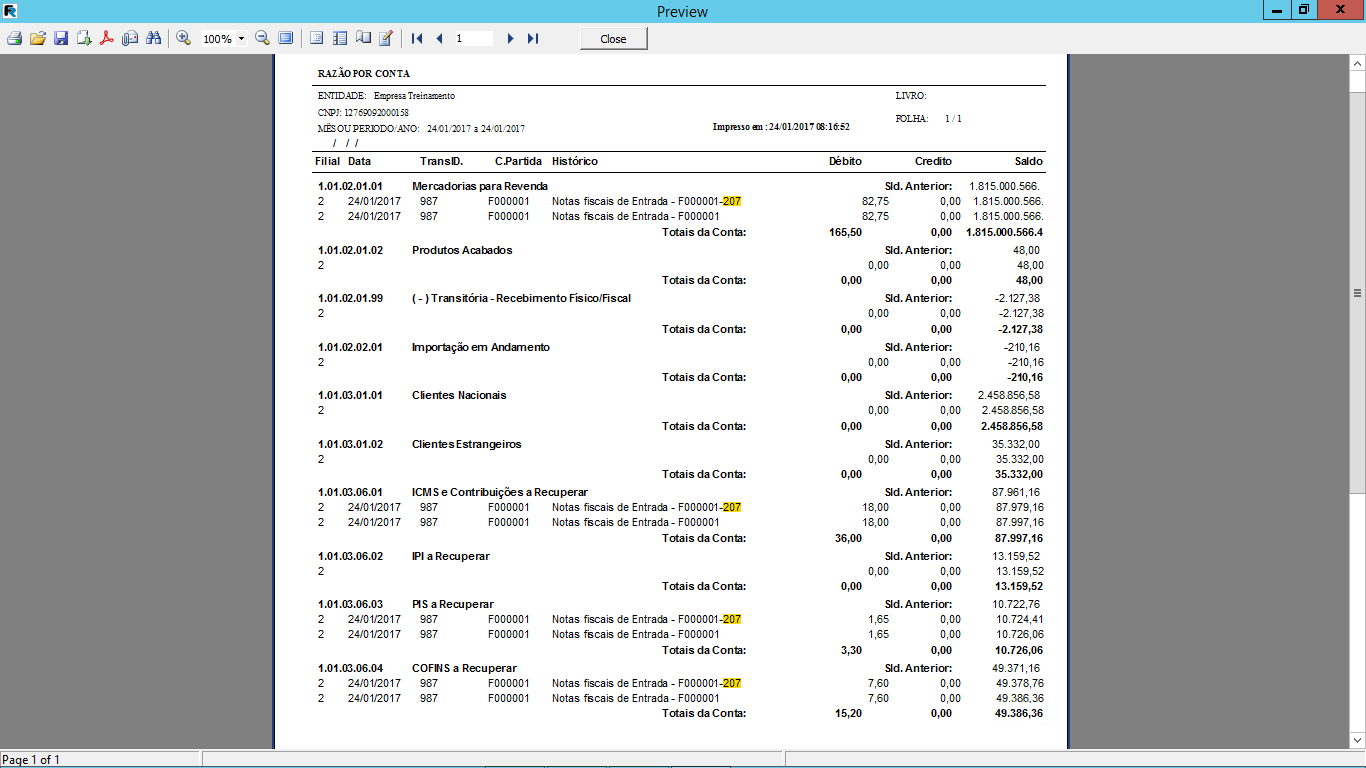Zoom out with magnifier minus icon
Image resolution: width=1366 pixels, height=768 pixels.
click(262, 38)
